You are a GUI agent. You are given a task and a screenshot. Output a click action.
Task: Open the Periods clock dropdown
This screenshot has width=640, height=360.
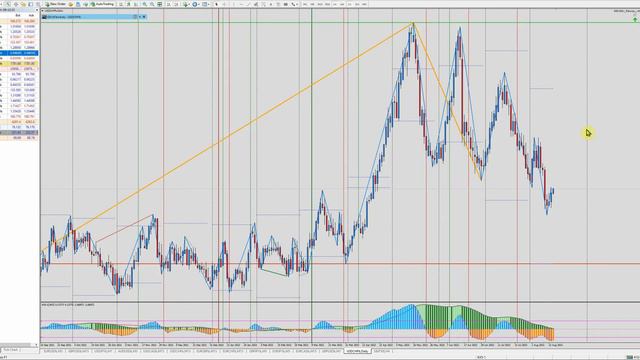click(196, 4)
